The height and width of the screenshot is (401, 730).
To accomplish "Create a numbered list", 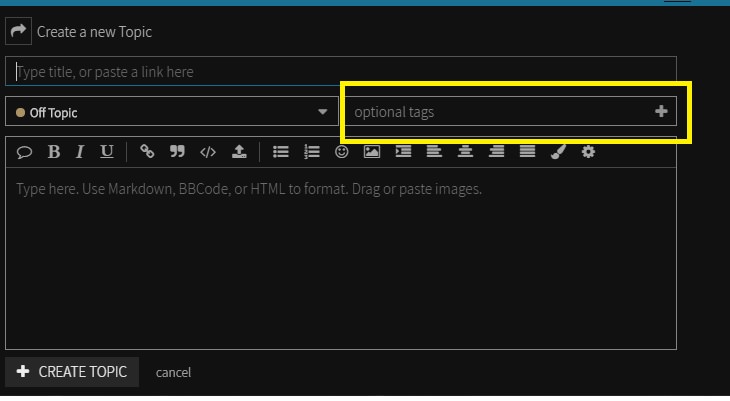I will [x=311, y=152].
